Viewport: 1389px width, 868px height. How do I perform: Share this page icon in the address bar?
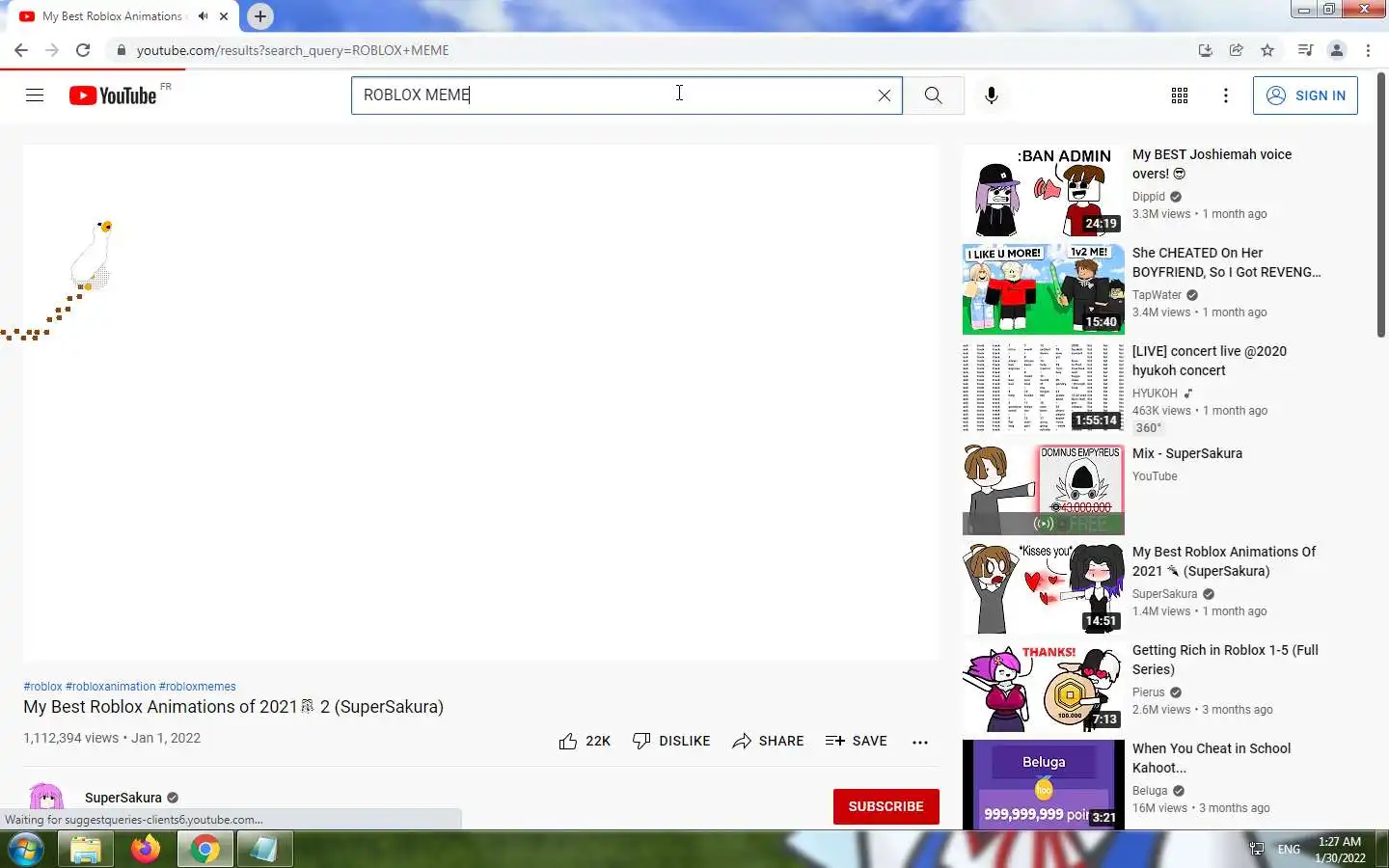tap(1236, 50)
